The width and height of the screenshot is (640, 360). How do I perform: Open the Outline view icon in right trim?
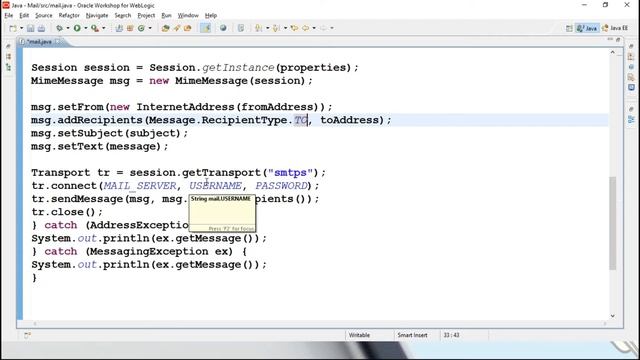click(x=631, y=120)
